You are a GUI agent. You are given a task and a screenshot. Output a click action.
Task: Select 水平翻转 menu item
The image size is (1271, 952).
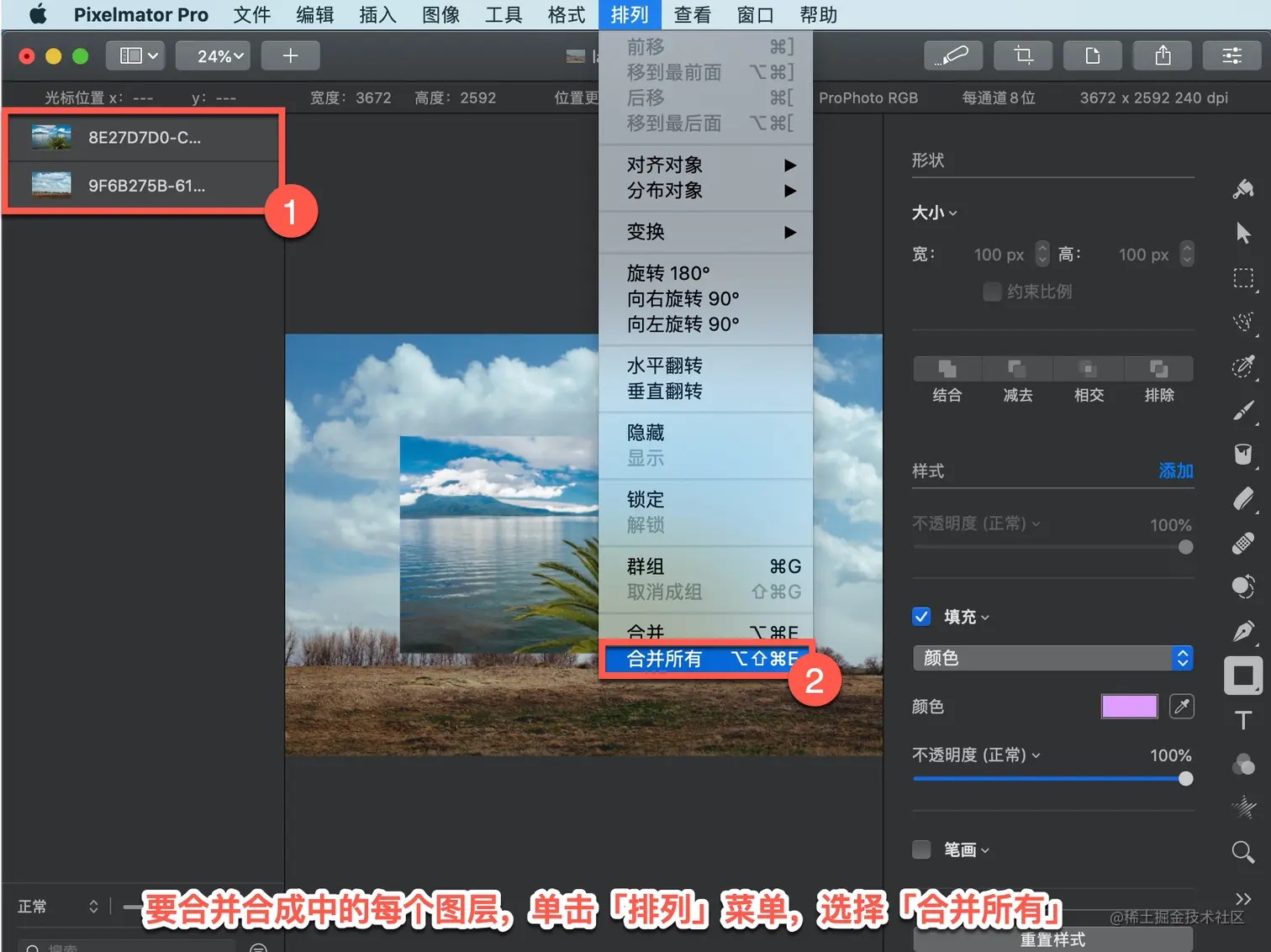click(706, 366)
